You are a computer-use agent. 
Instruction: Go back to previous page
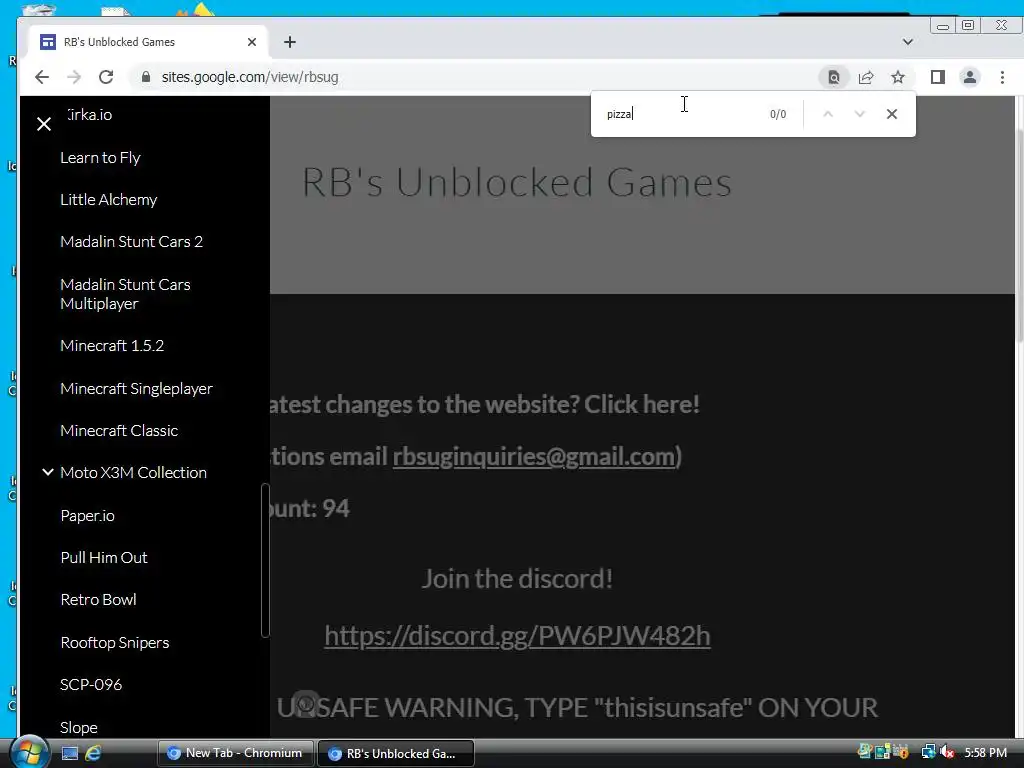(42, 77)
